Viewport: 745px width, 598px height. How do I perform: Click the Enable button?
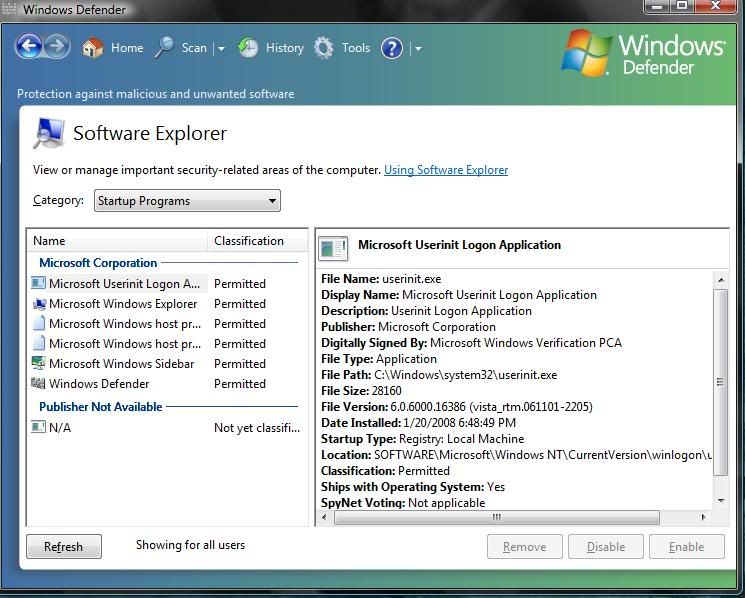click(687, 547)
